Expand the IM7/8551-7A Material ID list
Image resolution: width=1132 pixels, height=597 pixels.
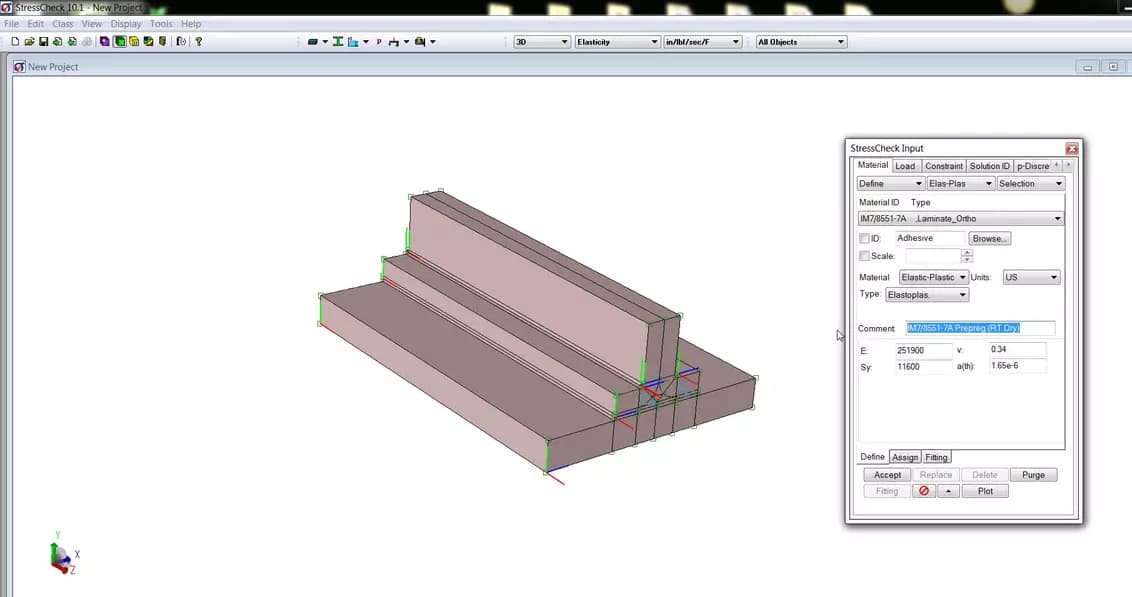click(1057, 218)
